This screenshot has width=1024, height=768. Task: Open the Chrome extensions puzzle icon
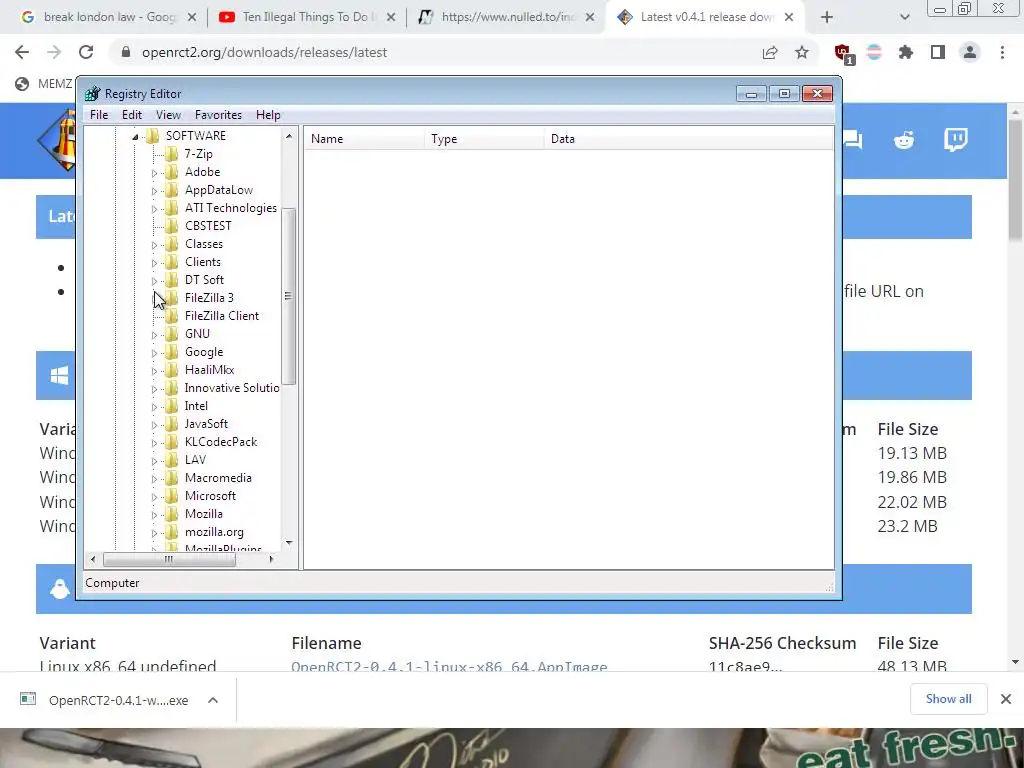point(906,52)
